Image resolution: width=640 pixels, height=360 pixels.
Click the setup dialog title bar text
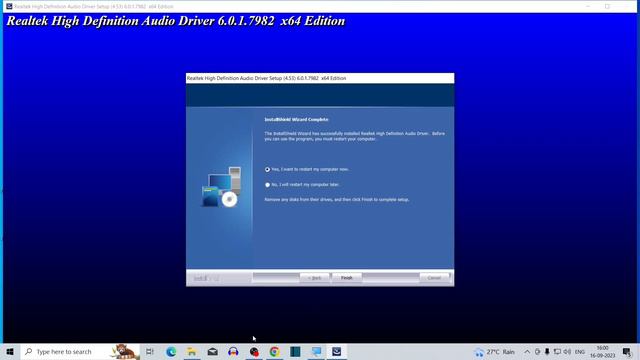267,78
